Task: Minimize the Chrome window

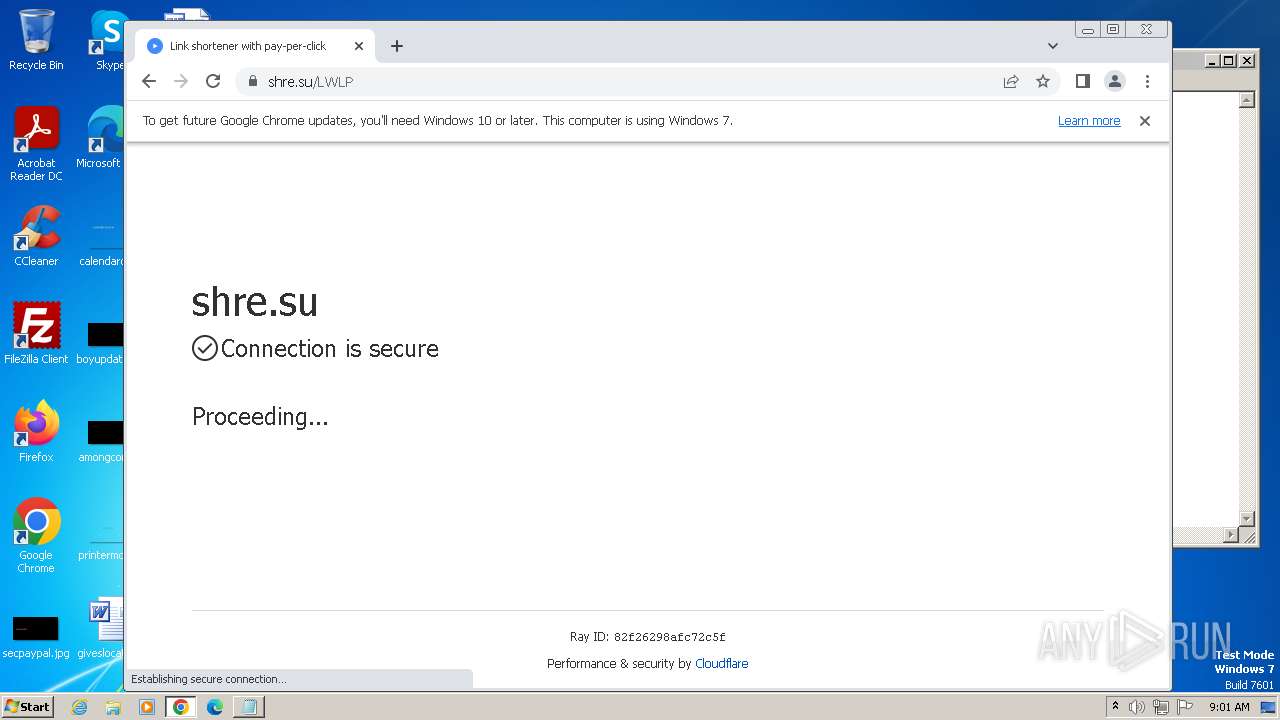Action: 1088,29
